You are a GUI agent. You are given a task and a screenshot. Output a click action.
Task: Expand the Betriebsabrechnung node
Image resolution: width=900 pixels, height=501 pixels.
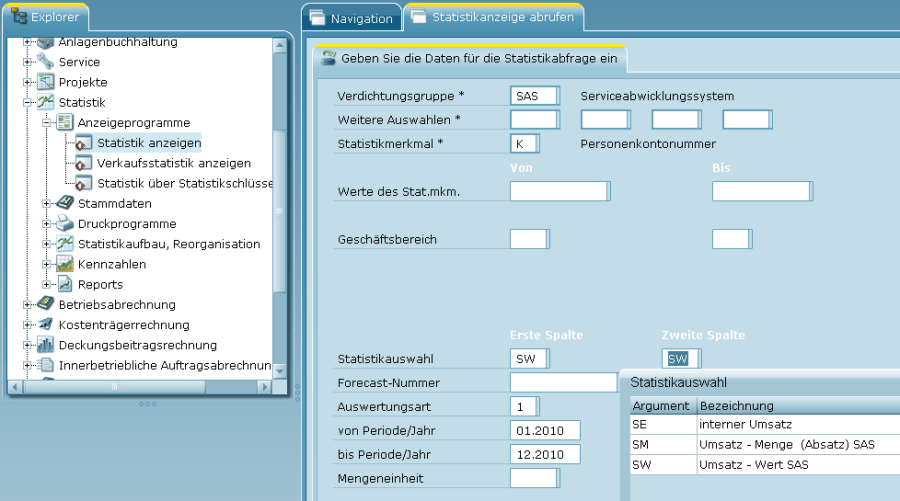tap(27, 305)
